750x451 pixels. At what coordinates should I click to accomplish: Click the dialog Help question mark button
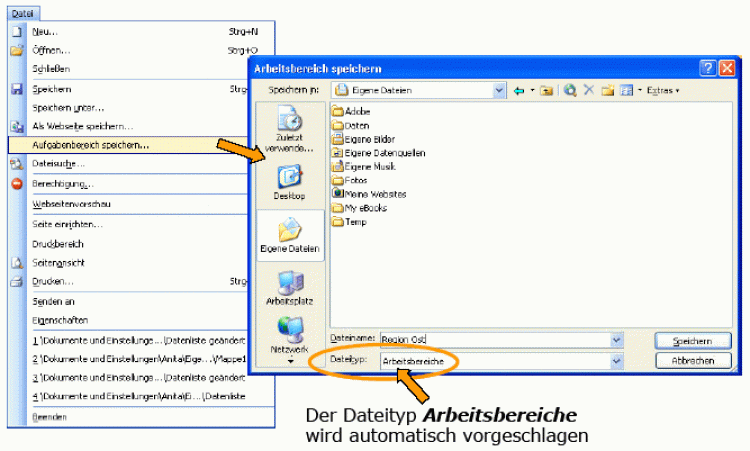click(708, 68)
